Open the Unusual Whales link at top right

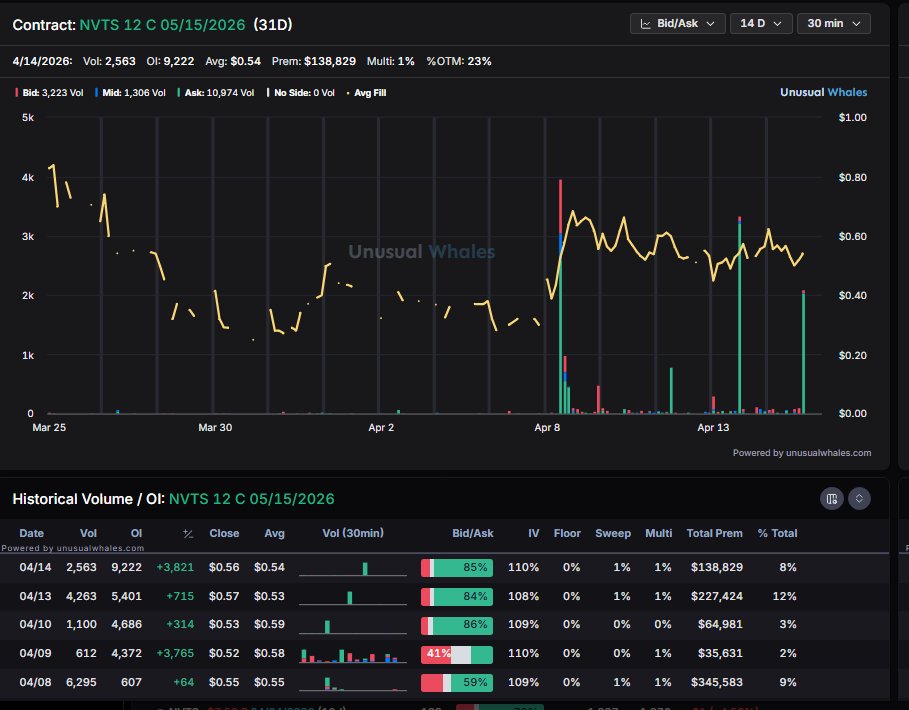823,92
